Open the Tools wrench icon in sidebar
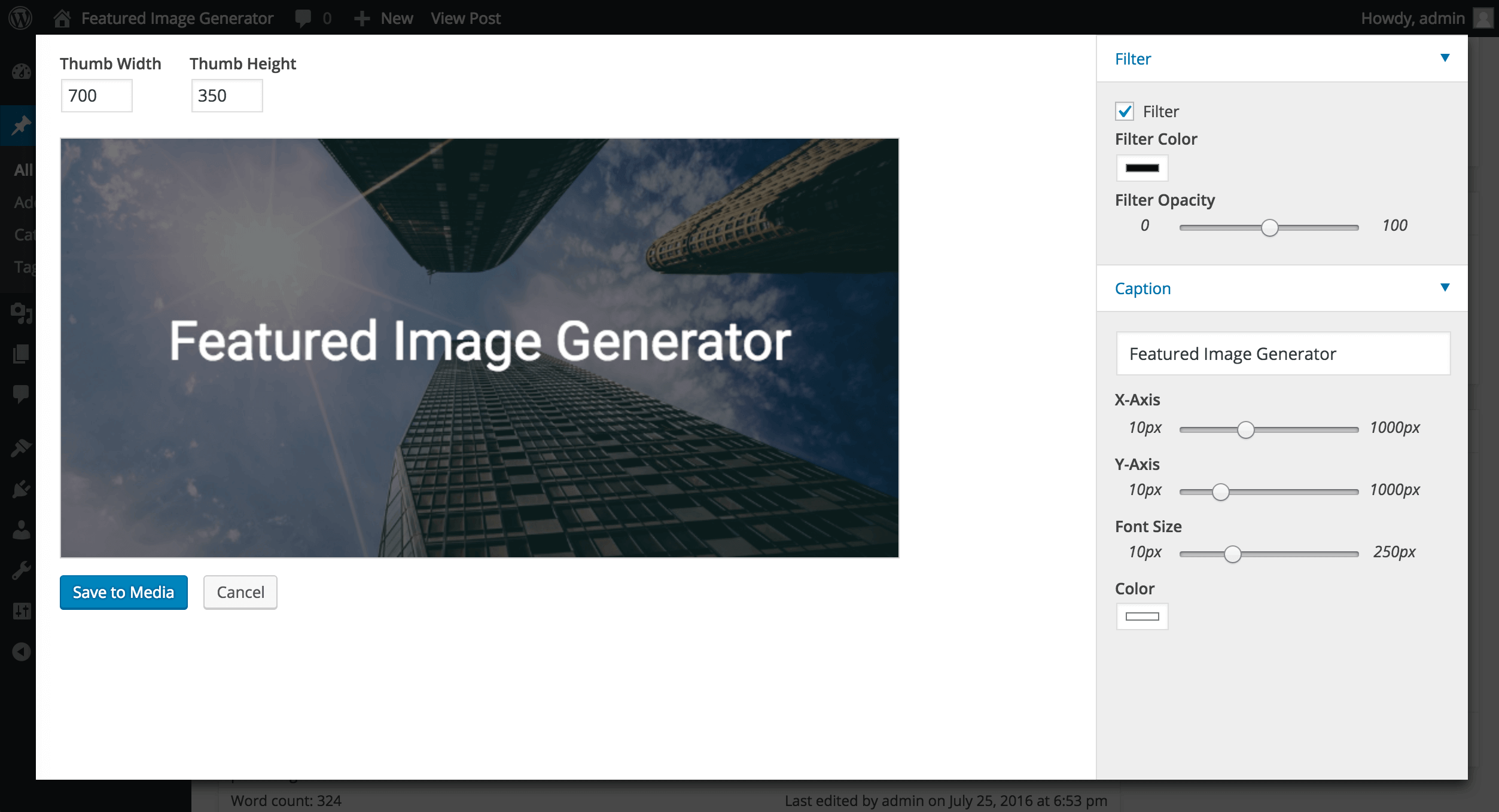This screenshot has width=1499, height=812. point(21,570)
